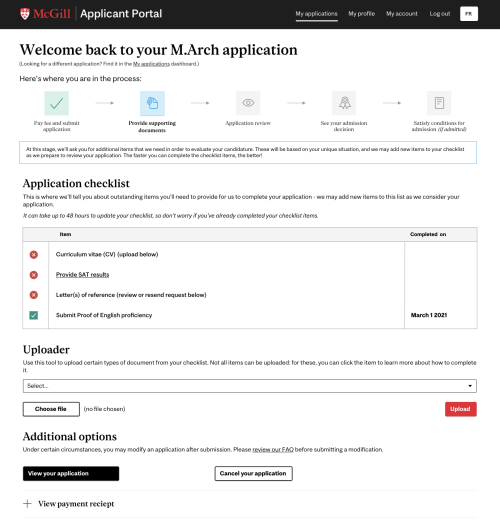Click the Application checklist heading
Viewport: 500px width, 525px height.
point(76,183)
